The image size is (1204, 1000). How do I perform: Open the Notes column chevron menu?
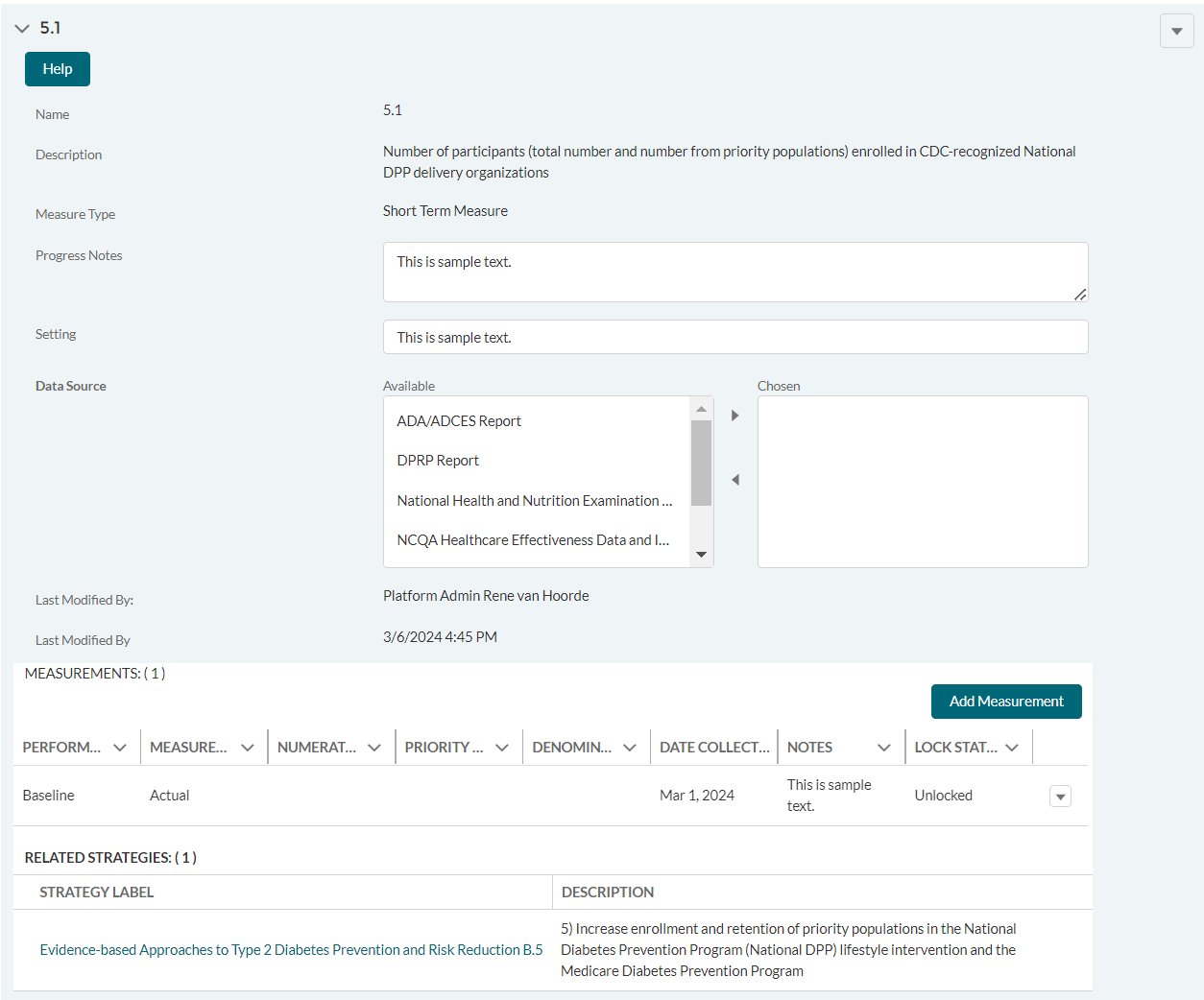tap(884, 748)
